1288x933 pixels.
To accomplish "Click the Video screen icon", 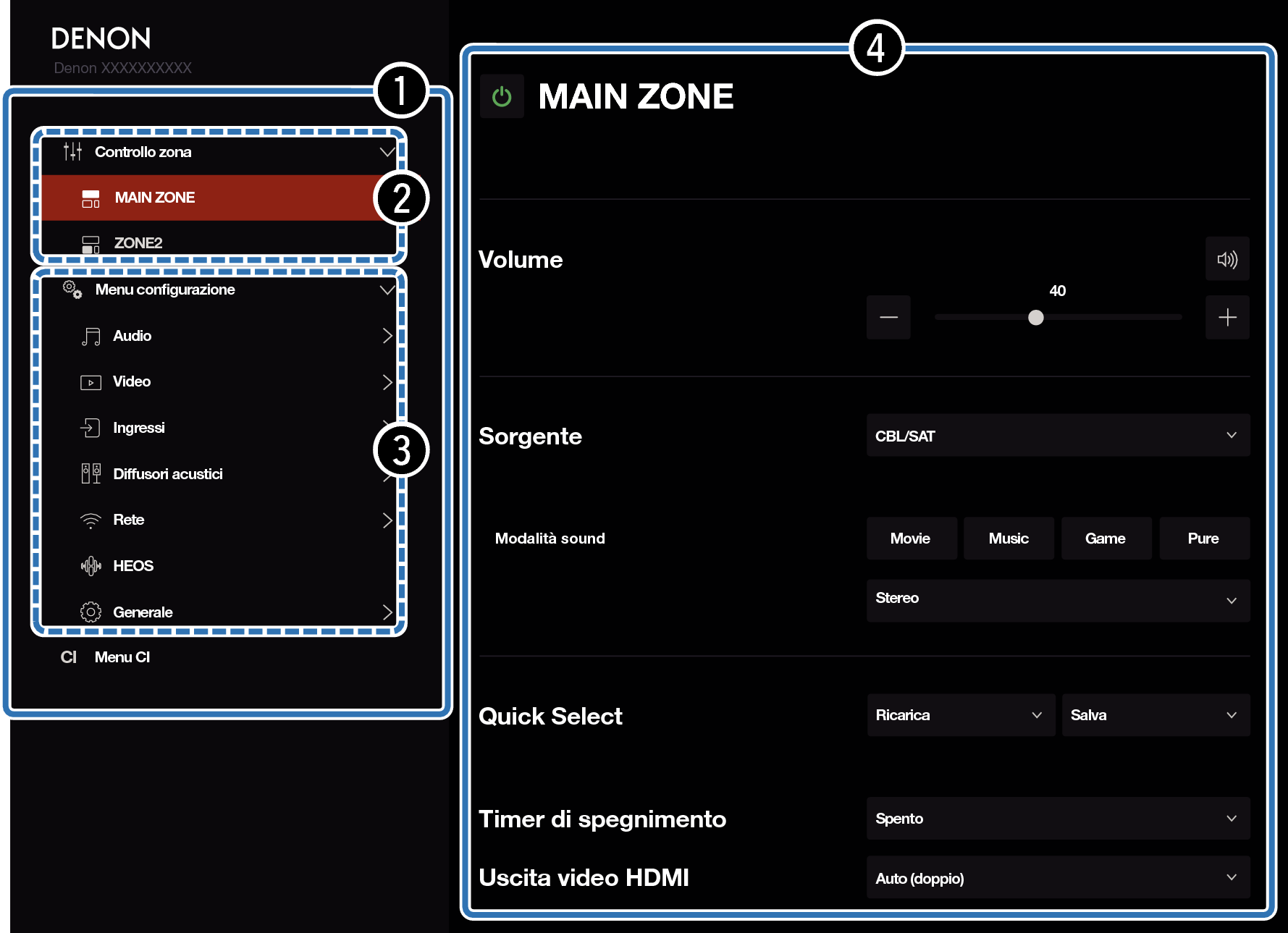I will 91,382.
